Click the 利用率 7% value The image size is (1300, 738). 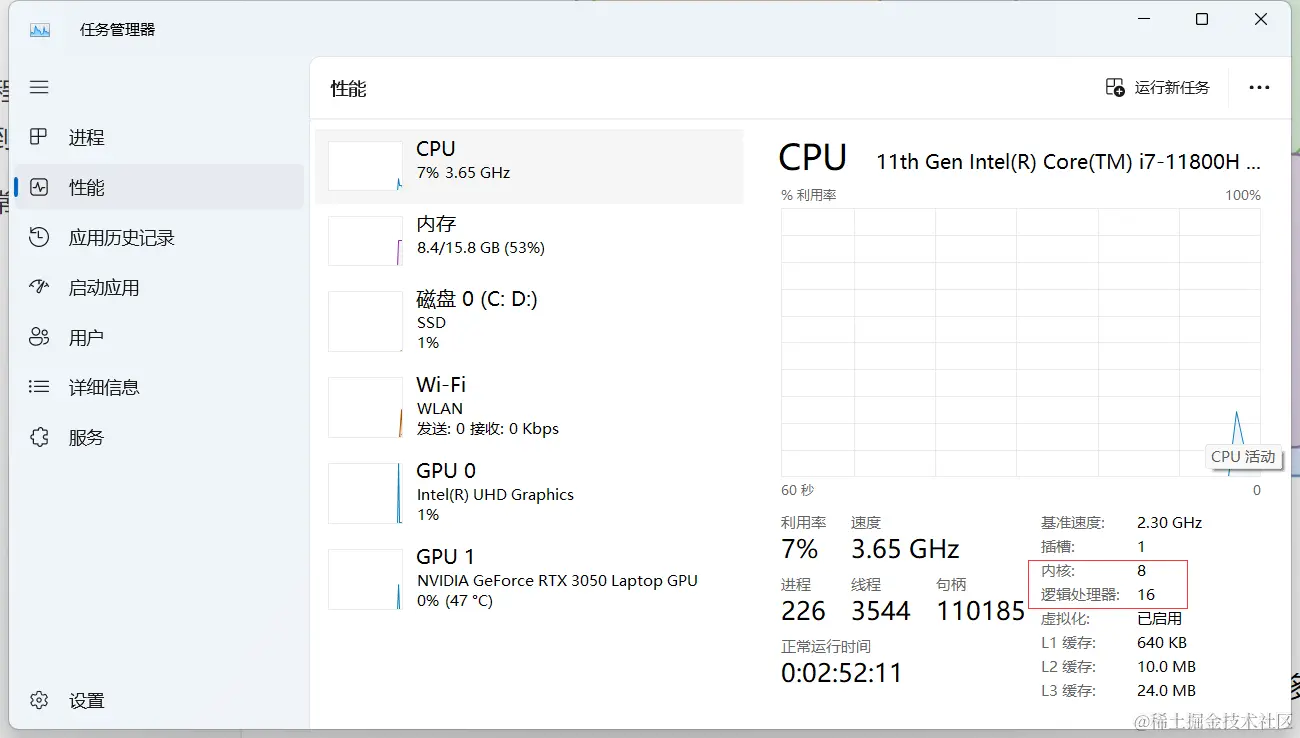[x=800, y=549]
